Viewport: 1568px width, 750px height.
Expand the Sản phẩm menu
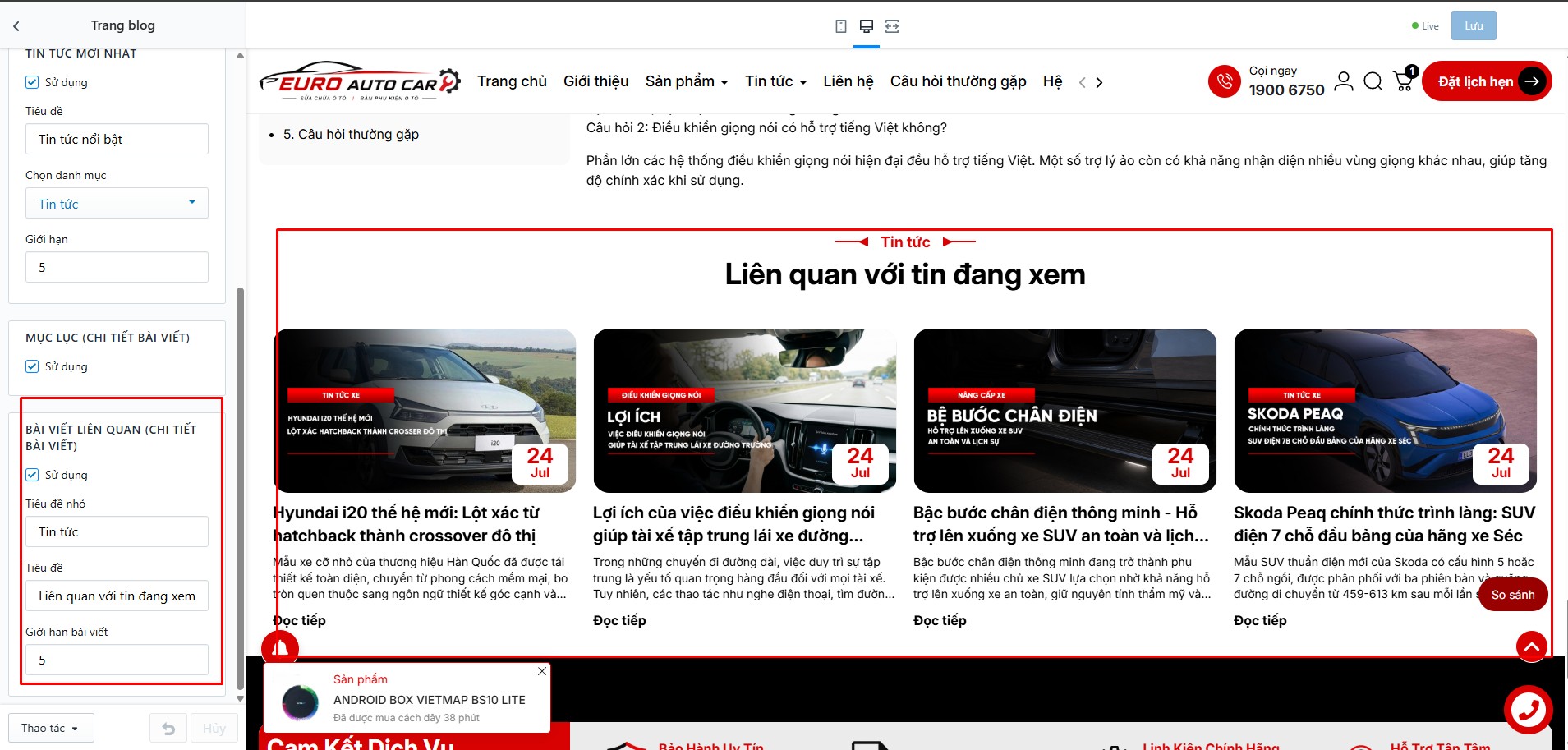click(687, 81)
